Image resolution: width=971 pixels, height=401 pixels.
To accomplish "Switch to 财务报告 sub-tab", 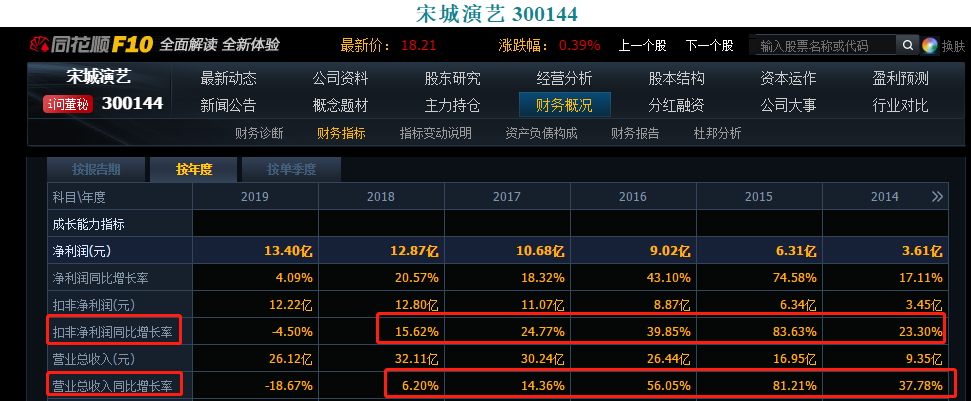I will (635, 133).
